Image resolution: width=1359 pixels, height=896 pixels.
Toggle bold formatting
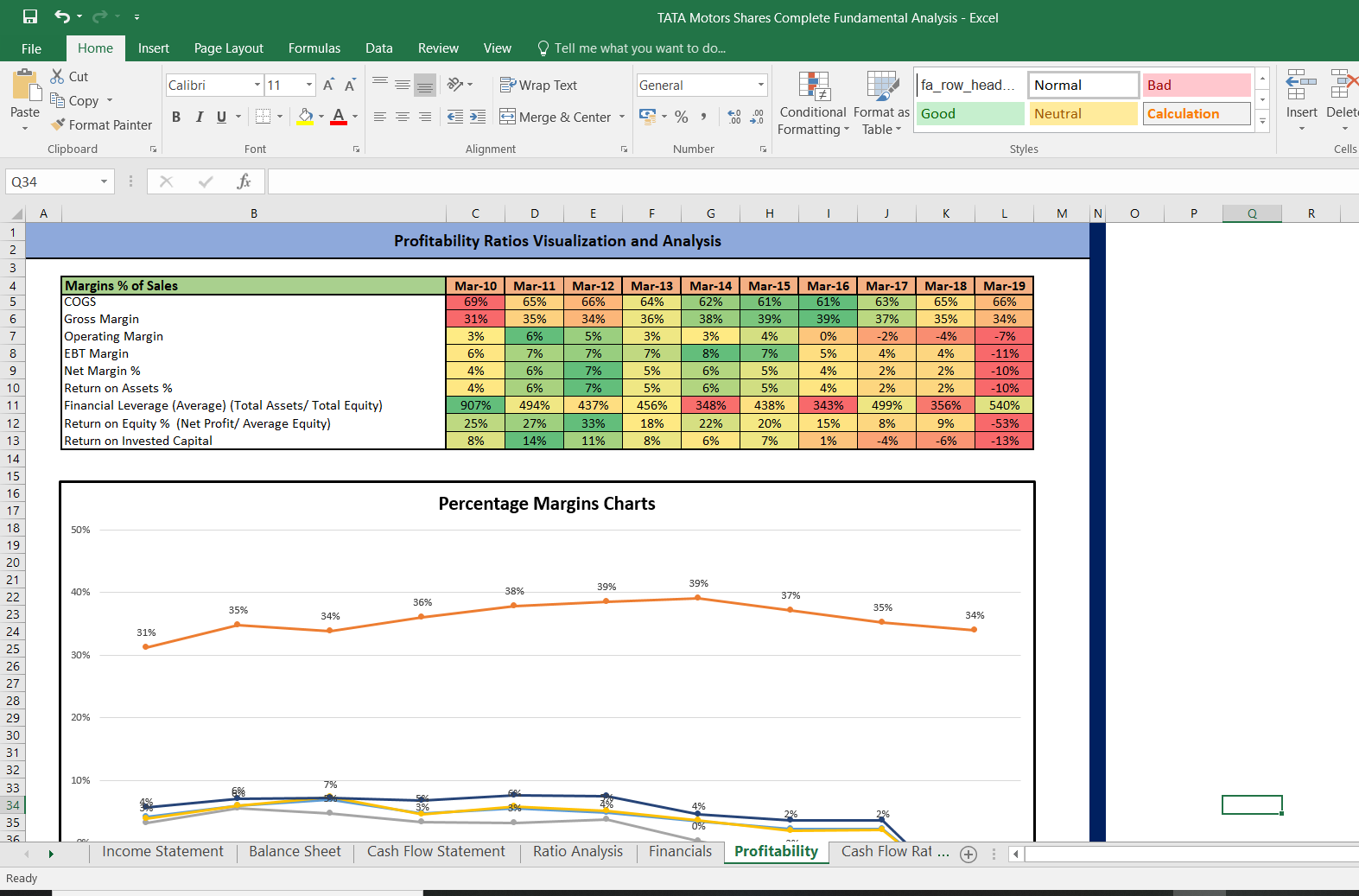(x=176, y=117)
